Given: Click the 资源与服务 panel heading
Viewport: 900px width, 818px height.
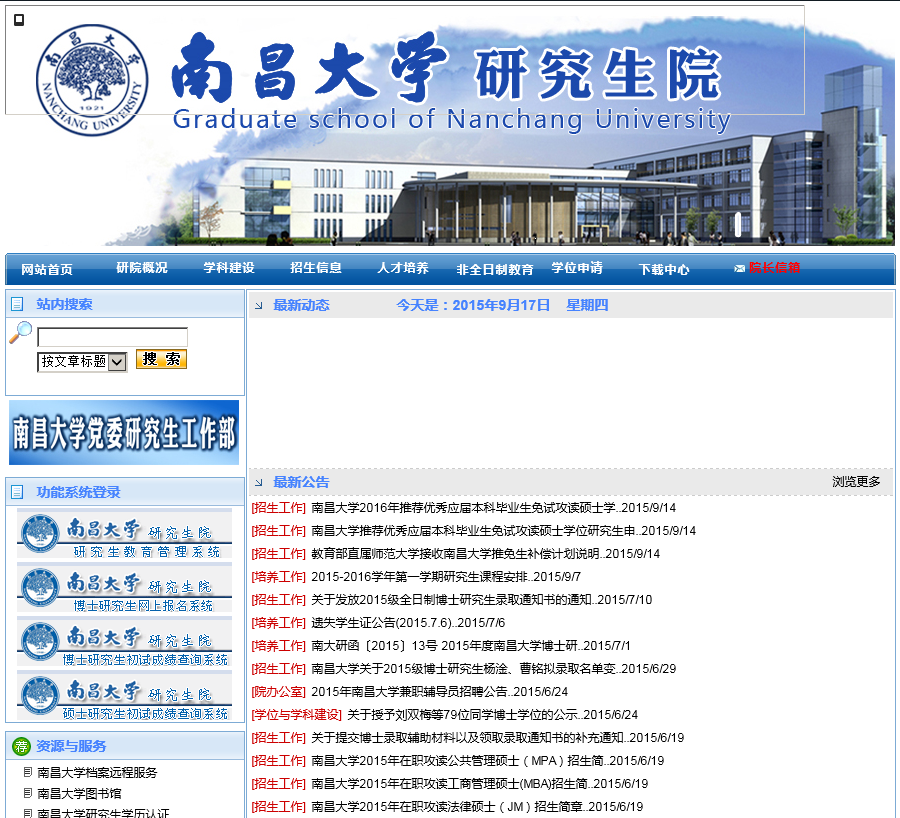Looking at the screenshot, I should tap(71, 746).
